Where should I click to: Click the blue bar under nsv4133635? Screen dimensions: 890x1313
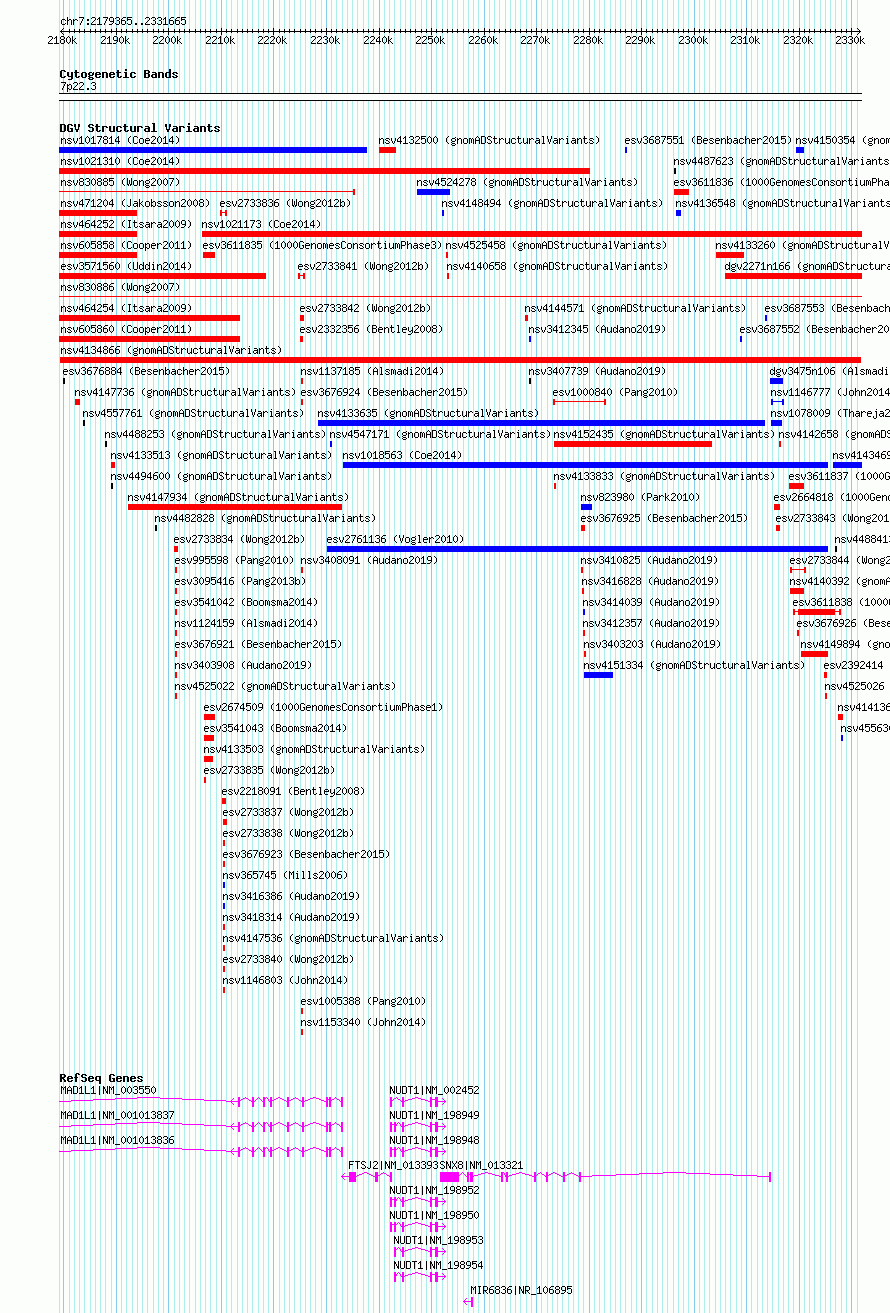tap(541, 423)
